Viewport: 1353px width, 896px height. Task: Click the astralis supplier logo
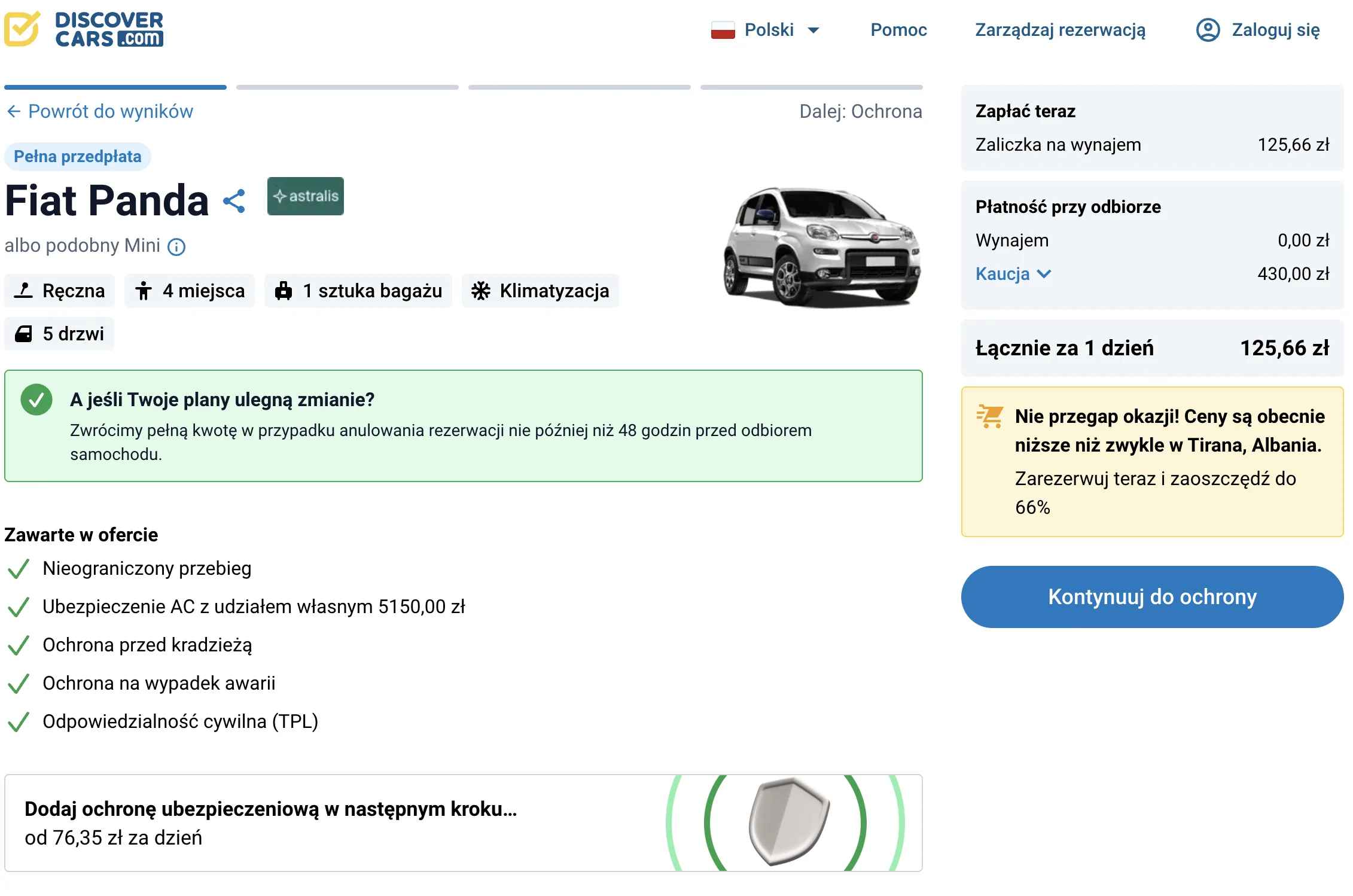[x=306, y=196]
